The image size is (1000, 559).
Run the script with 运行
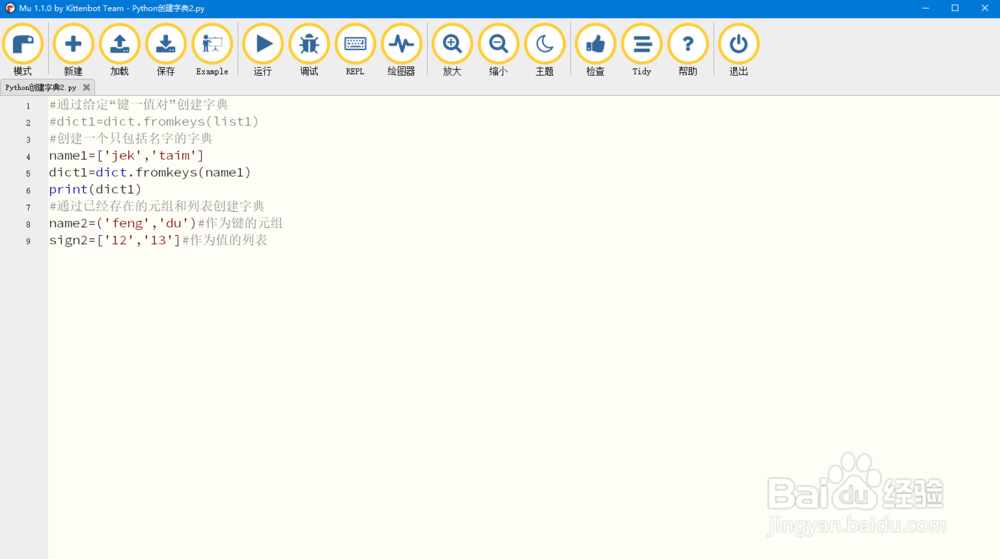262,50
